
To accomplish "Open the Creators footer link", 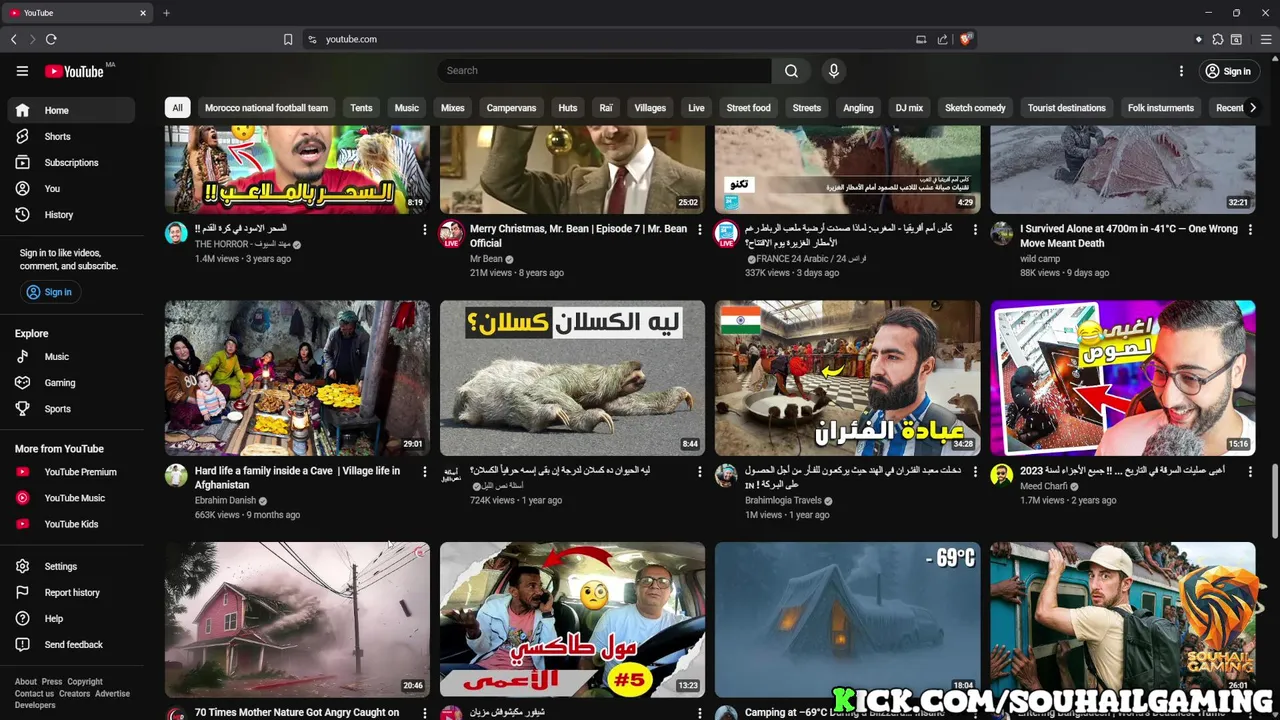I will point(74,694).
